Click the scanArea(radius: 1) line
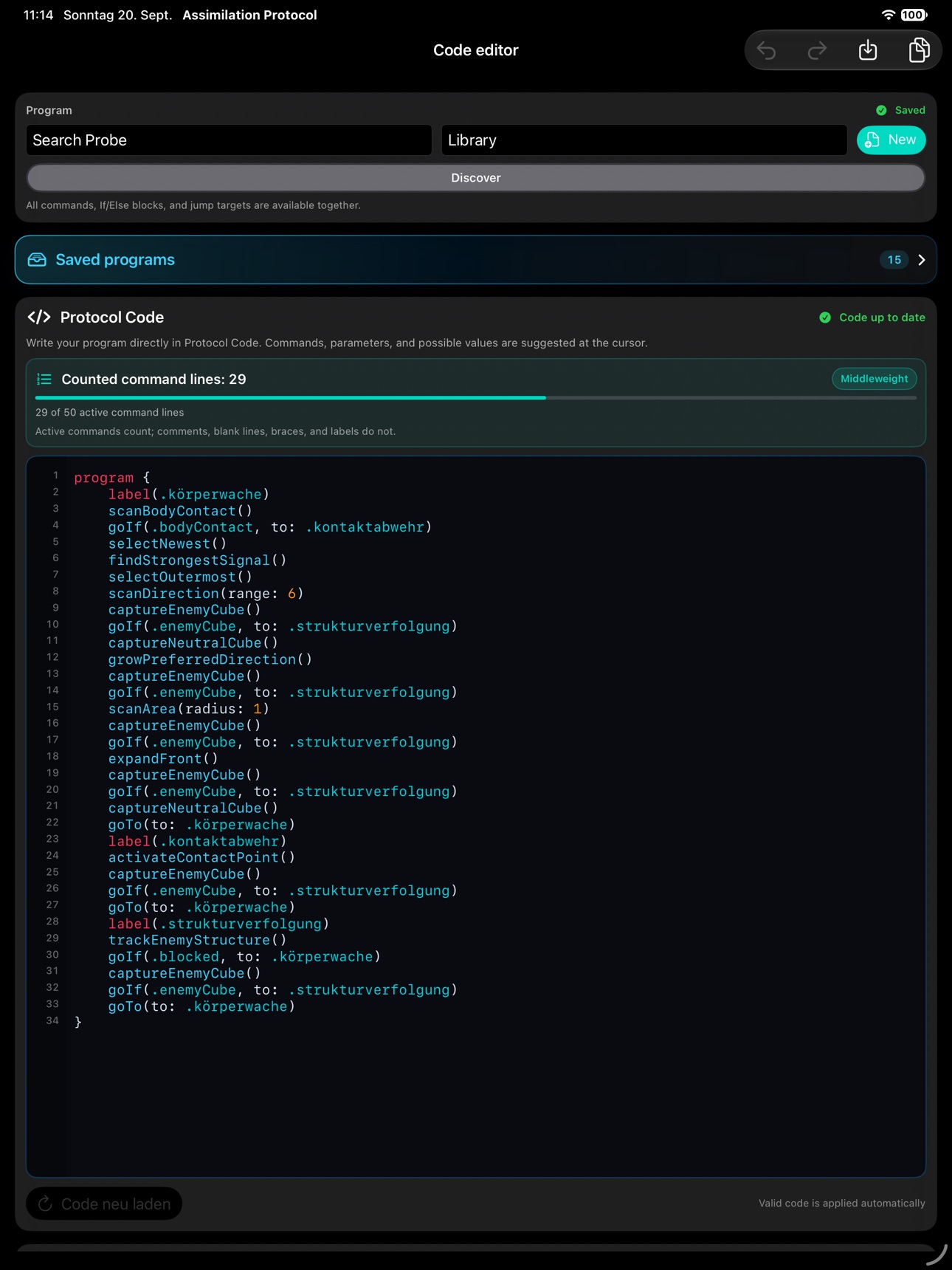Image resolution: width=952 pixels, height=1270 pixels. (x=189, y=709)
